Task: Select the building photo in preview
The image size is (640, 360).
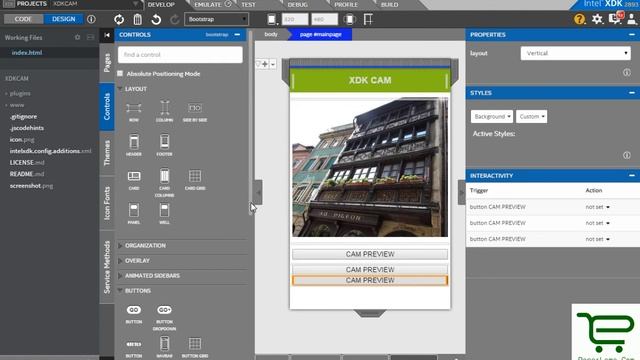Action: tap(370, 167)
